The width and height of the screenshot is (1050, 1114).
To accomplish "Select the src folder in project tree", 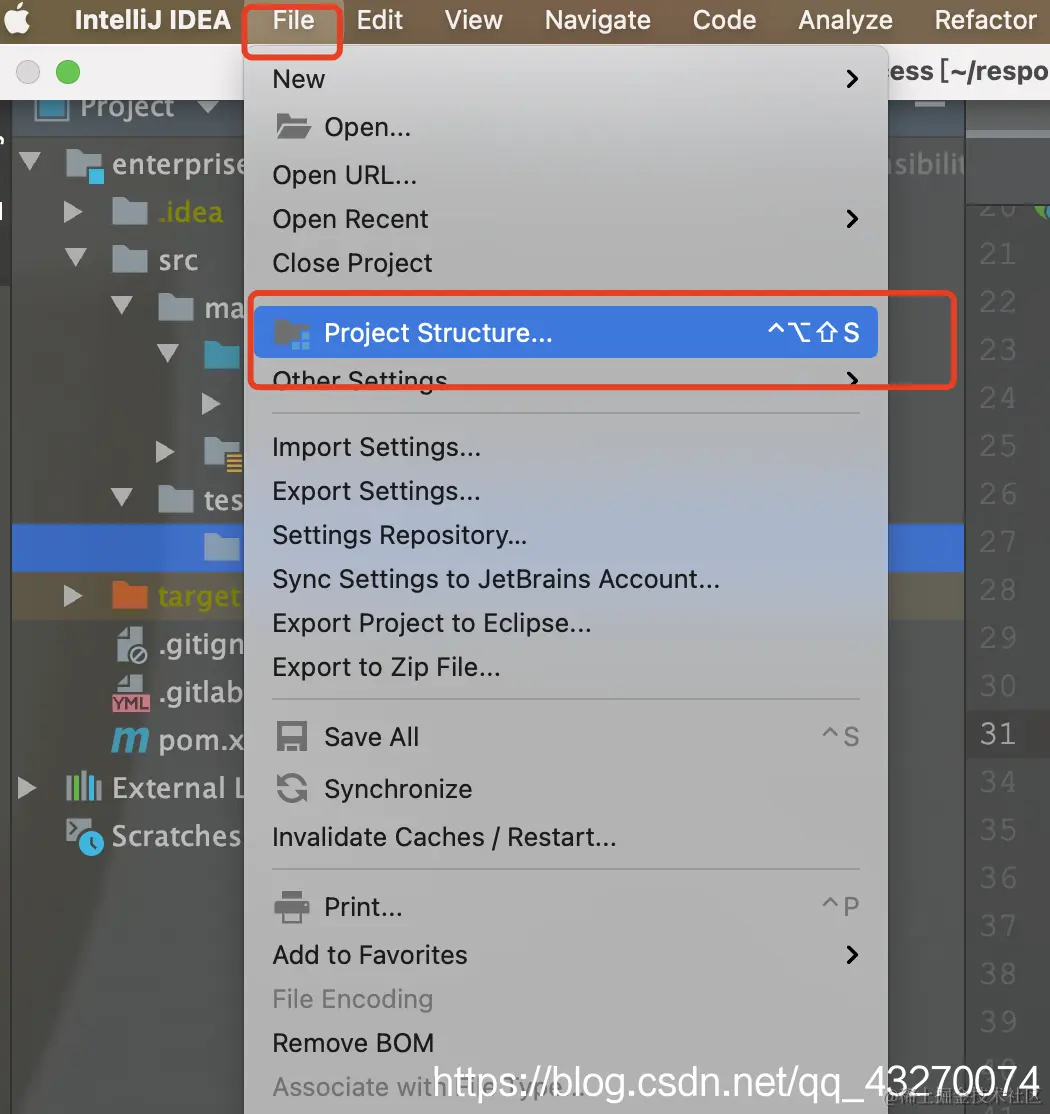I will pos(156,259).
